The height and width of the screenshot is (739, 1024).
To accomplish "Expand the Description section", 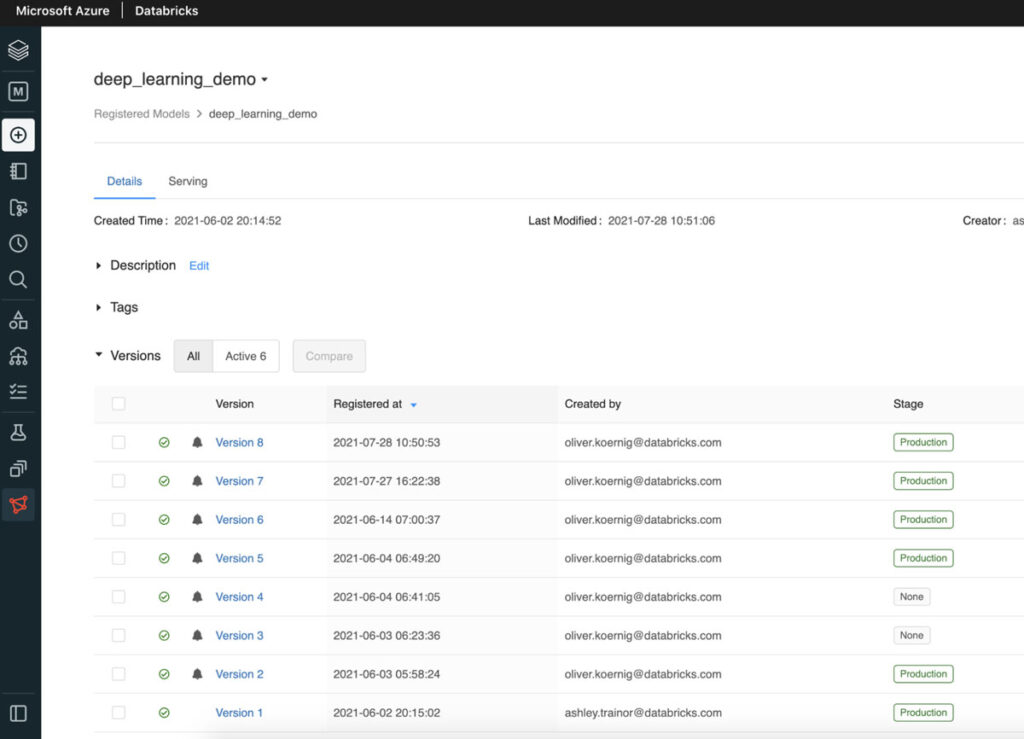I will pyautogui.click(x=98, y=265).
